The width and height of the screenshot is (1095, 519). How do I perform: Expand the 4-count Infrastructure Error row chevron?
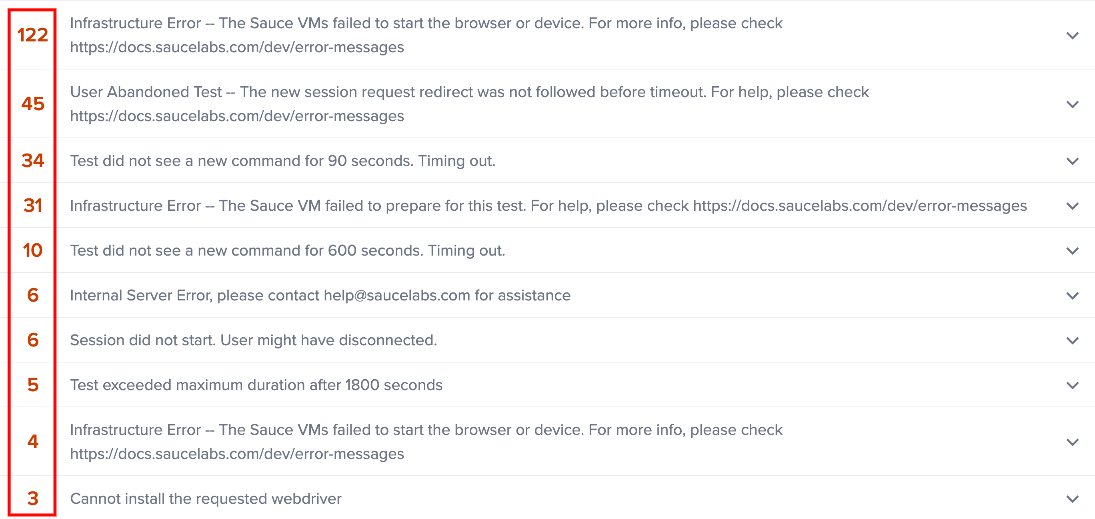pyautogui.click(x=1073, y=442)
